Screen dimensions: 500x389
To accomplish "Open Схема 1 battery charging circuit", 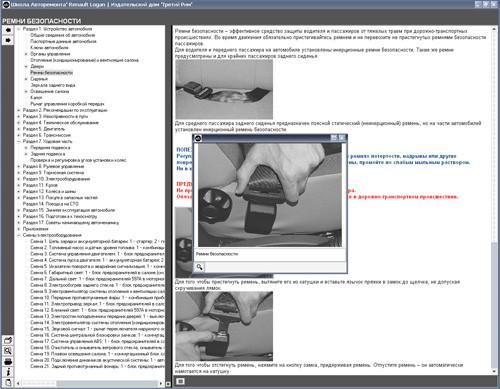I will pos(97,241).
